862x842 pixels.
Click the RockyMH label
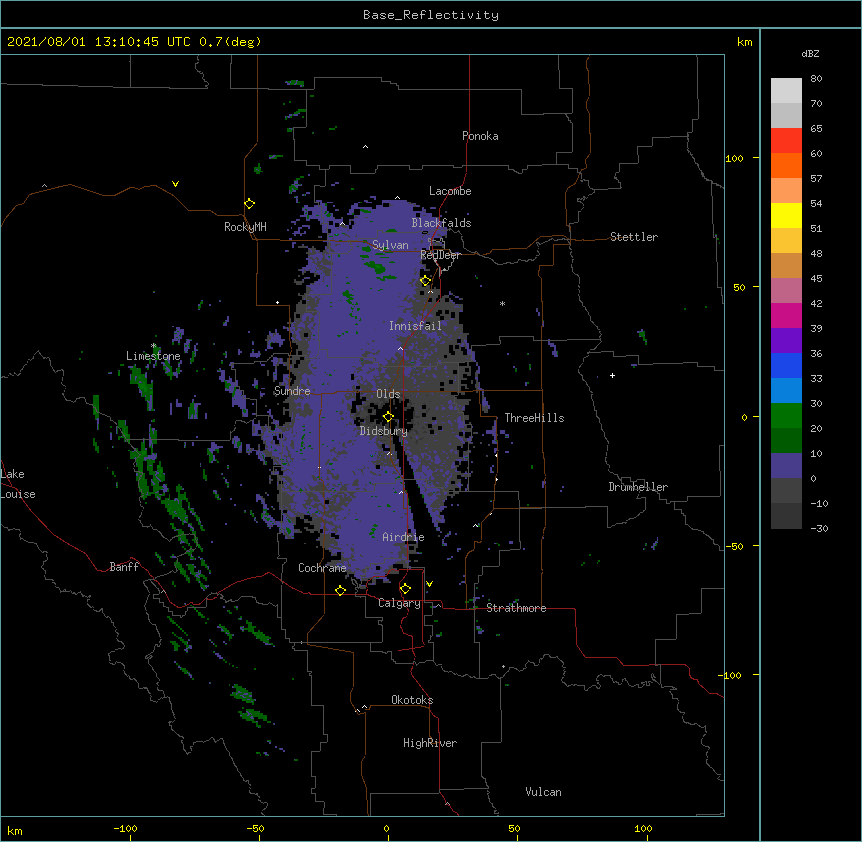point(245,227)
